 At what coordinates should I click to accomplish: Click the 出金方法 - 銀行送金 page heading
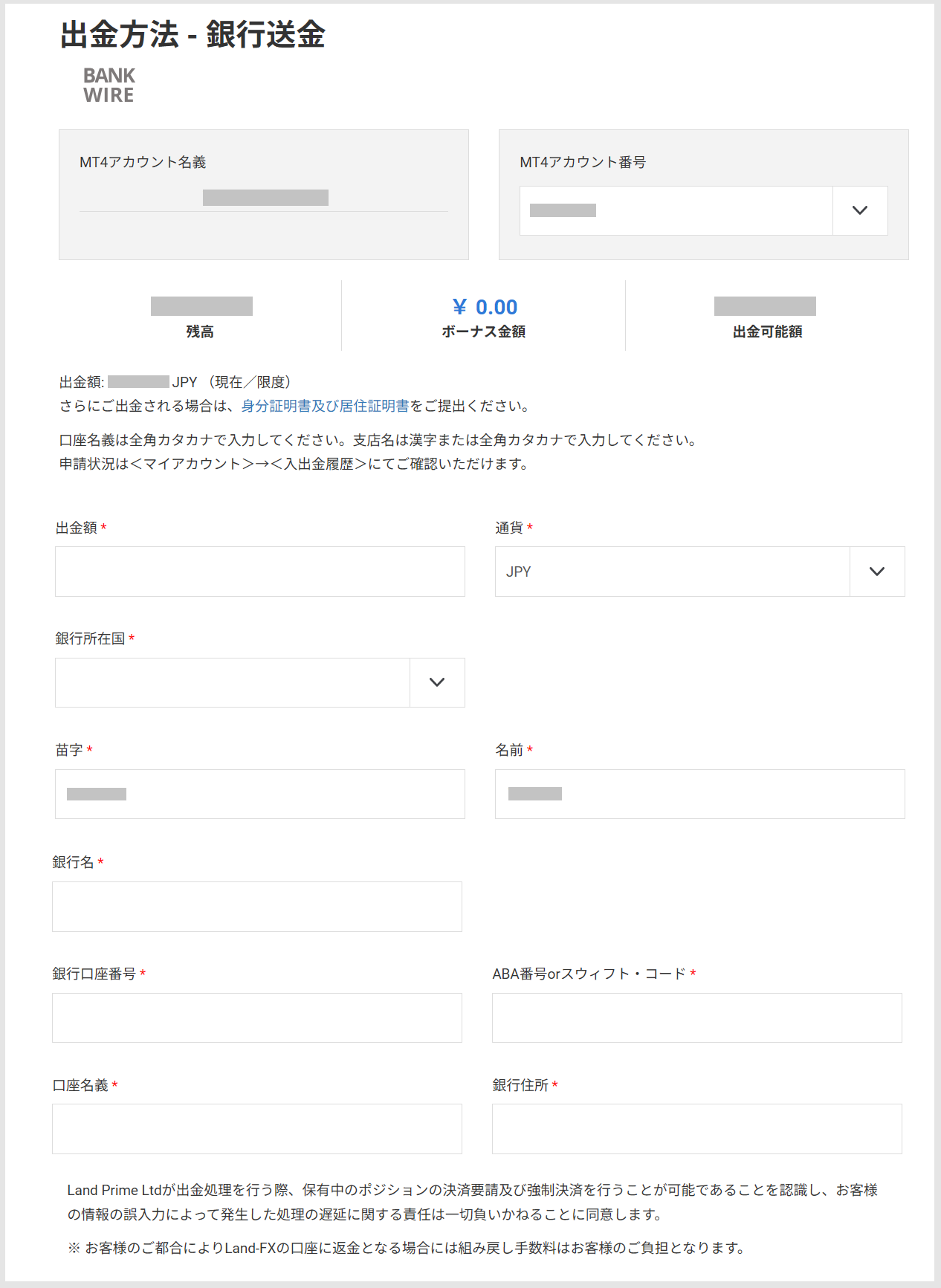coord(193,34)
